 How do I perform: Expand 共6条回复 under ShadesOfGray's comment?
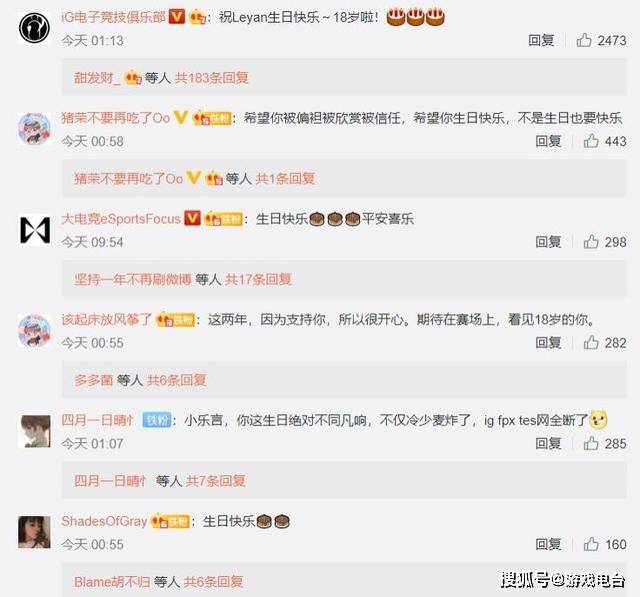213,582
